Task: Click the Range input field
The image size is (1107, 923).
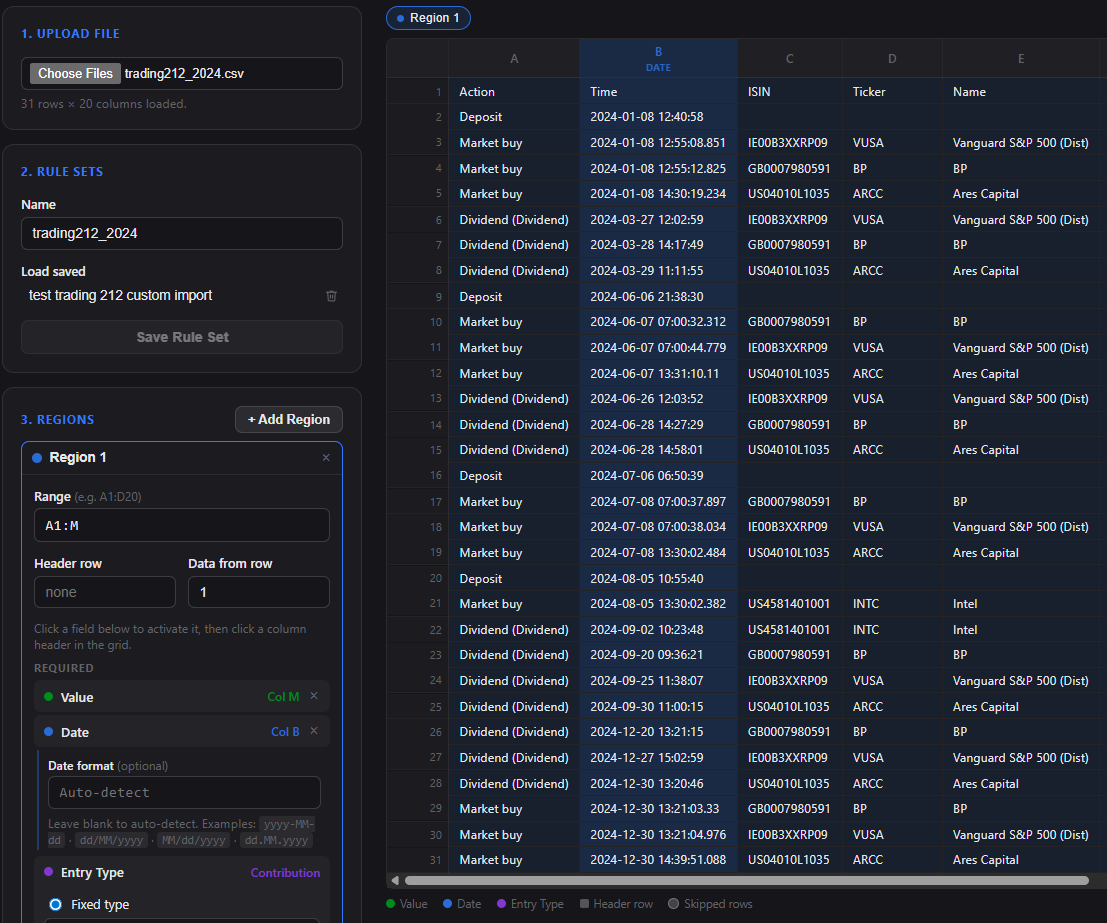Action: (x=182, y=525)
